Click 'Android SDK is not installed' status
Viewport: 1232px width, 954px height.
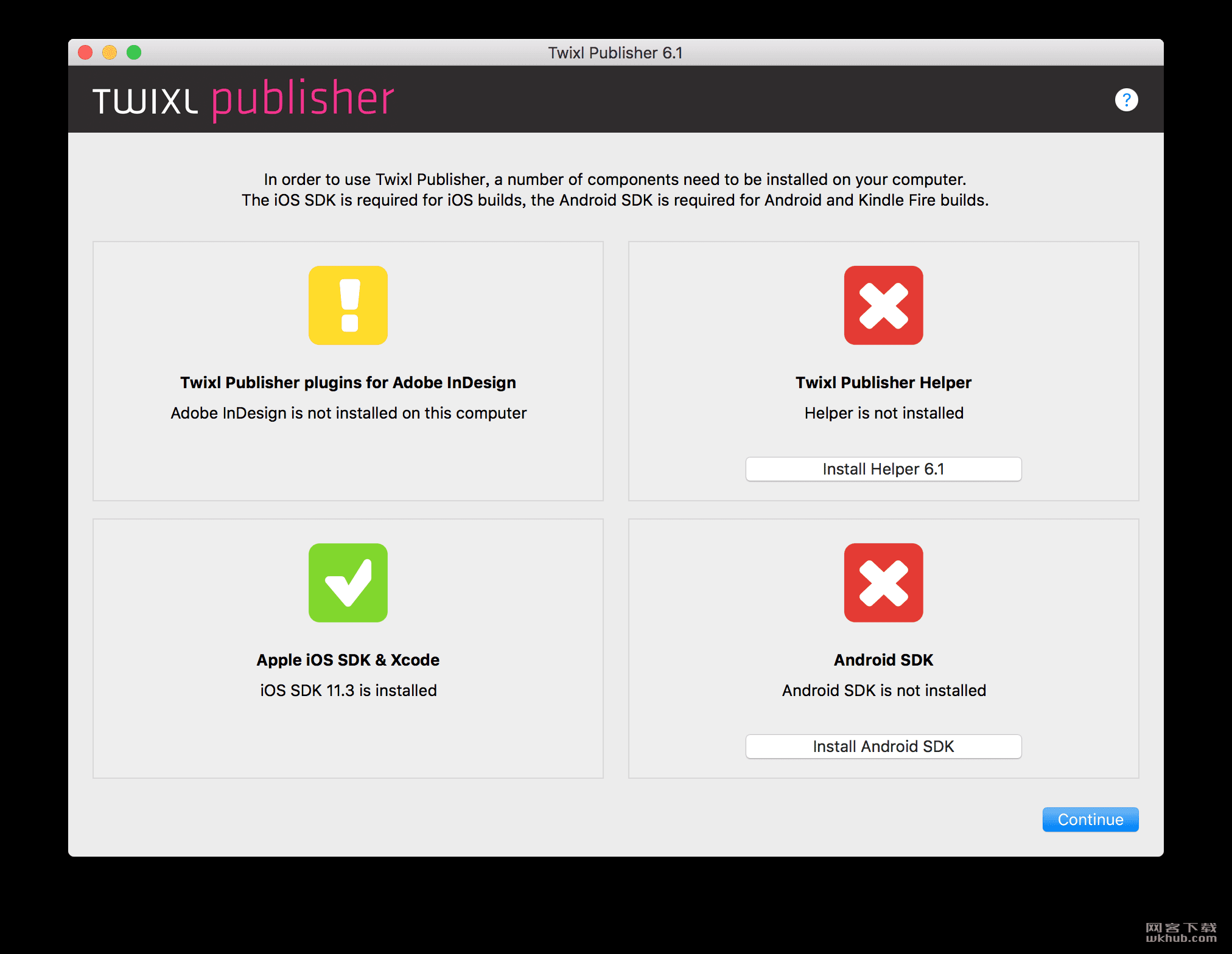point(884,691)
